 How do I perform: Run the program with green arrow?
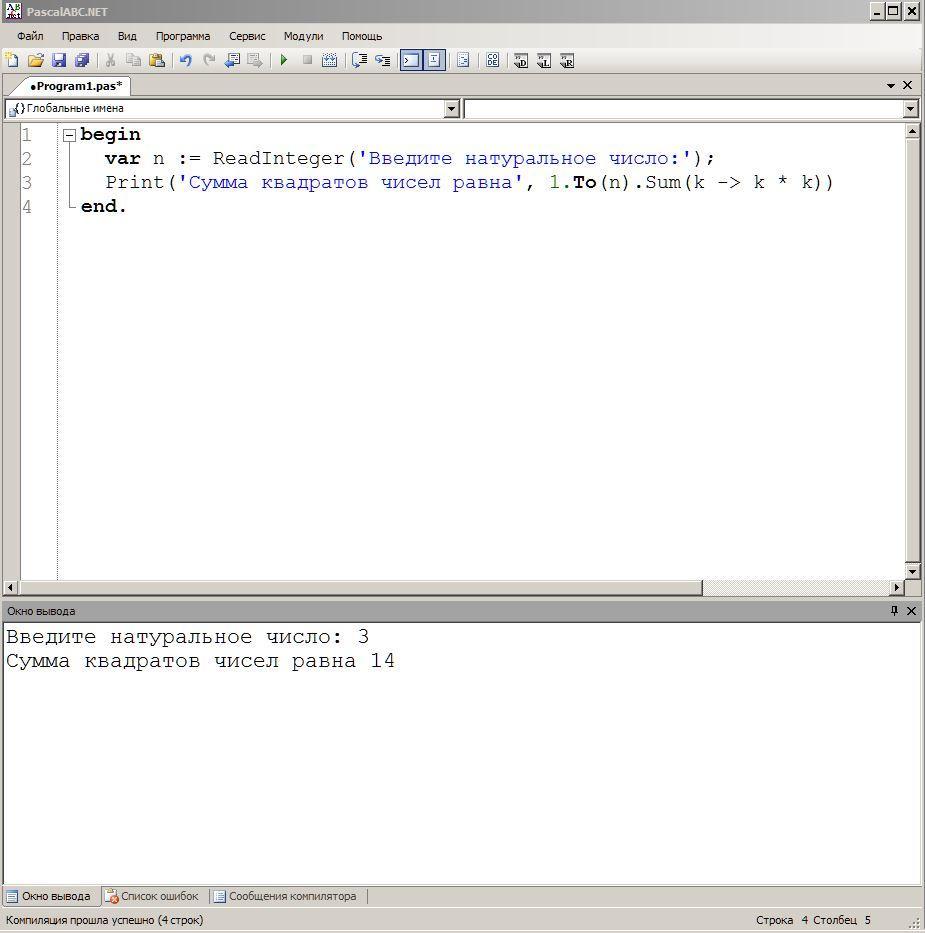(284, 60)
